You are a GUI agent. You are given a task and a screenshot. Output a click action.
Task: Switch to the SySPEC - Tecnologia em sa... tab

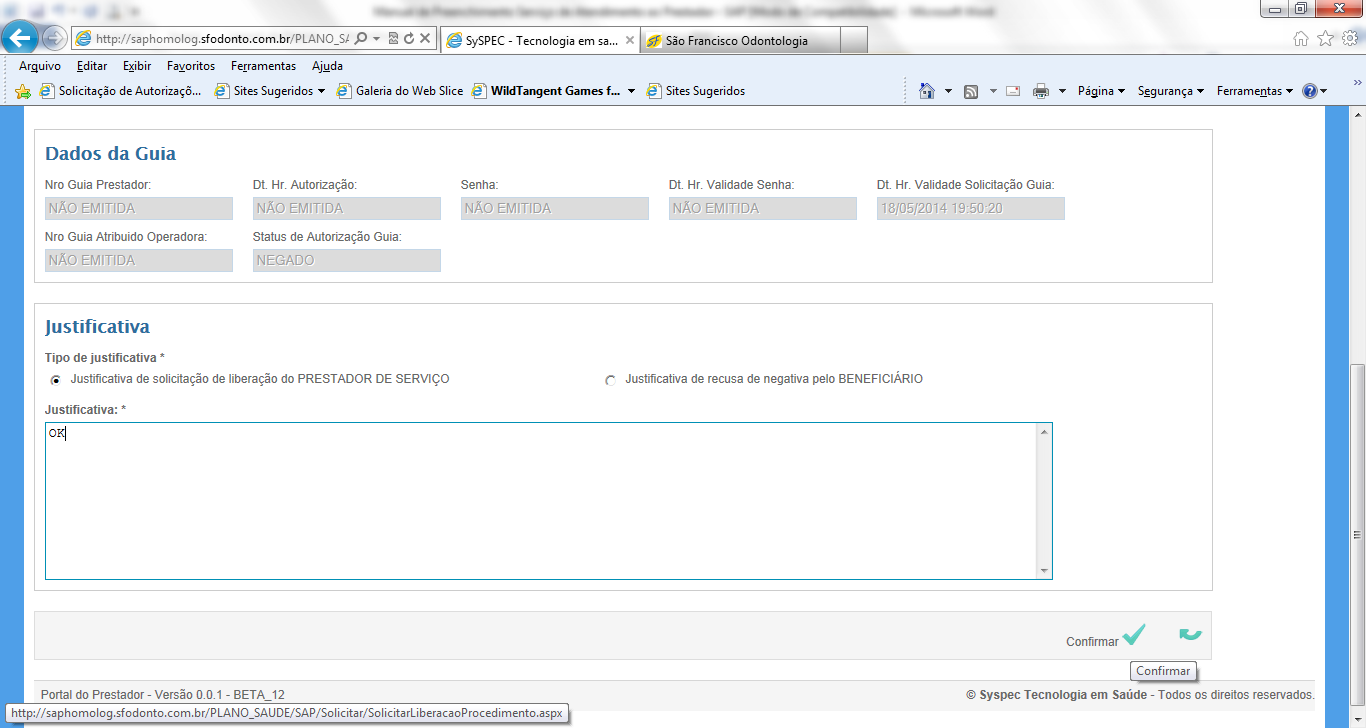(540, 41)
